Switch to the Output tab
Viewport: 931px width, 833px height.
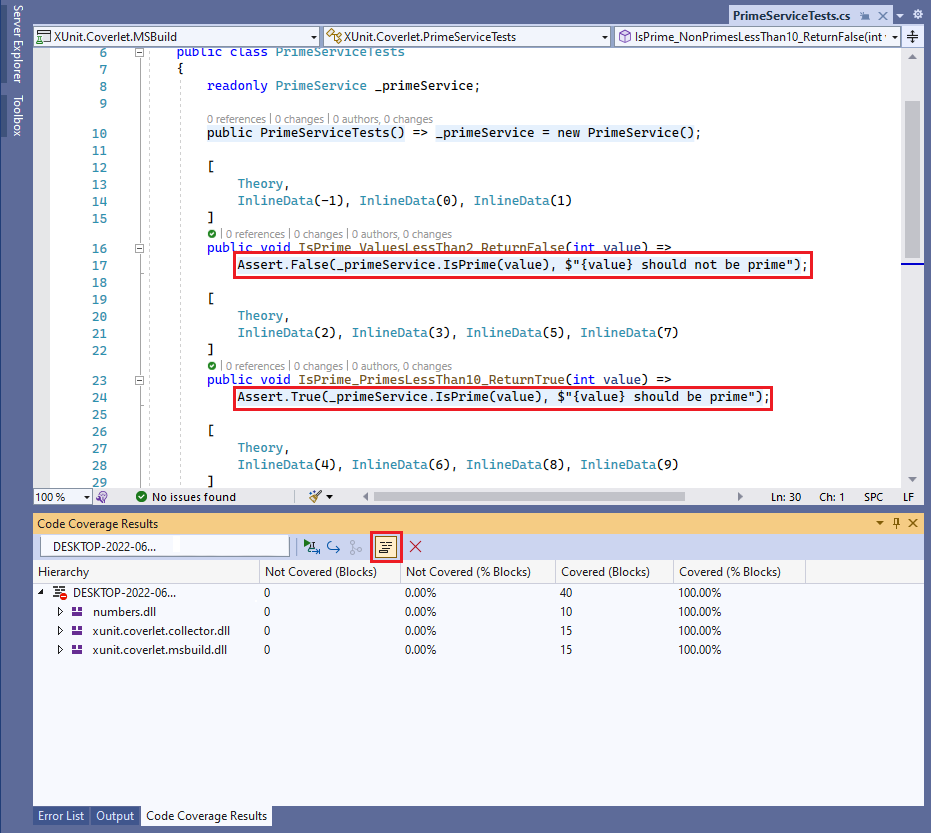click(114, 816)
